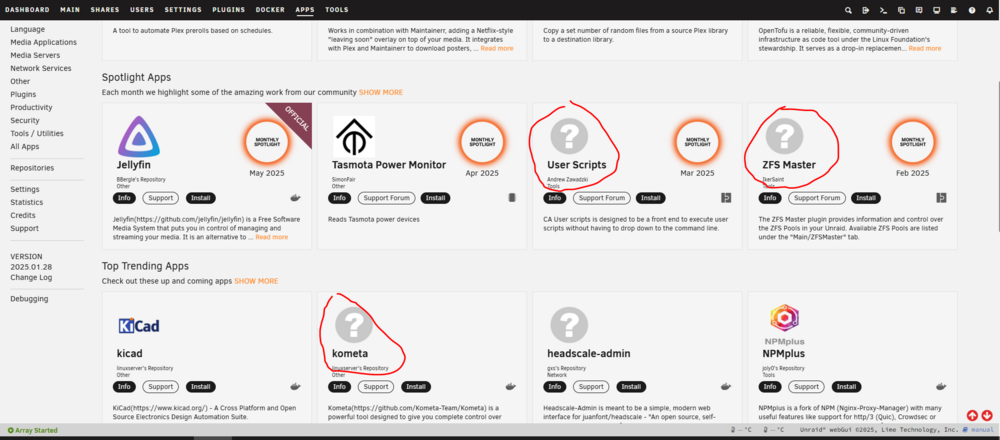Click Info on the Jellyfin card
This screenshot has width=1000, height=440.
pyautogui.click(x=124, y=198)
